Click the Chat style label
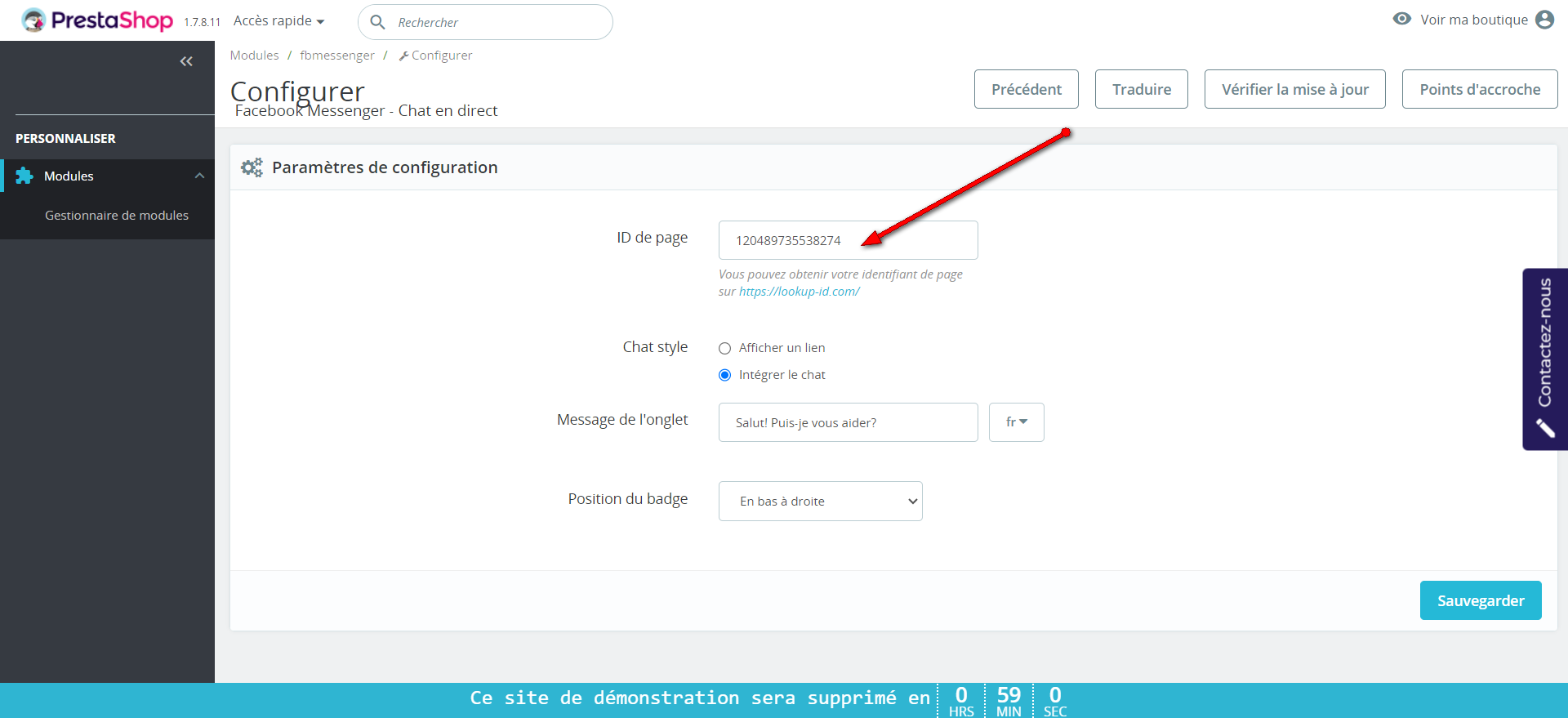1568x718 pixels. pyautogui.click(x=655, y=347)
